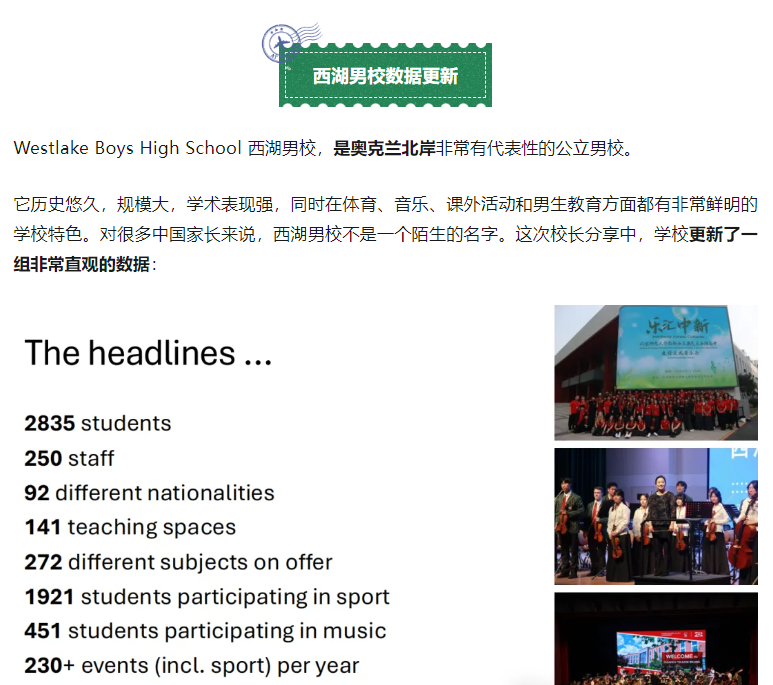The width and height of the screenshot is (773, 685).
Task: Click the bold 组非常直观的数据 phrase
Action: point(81,264)
